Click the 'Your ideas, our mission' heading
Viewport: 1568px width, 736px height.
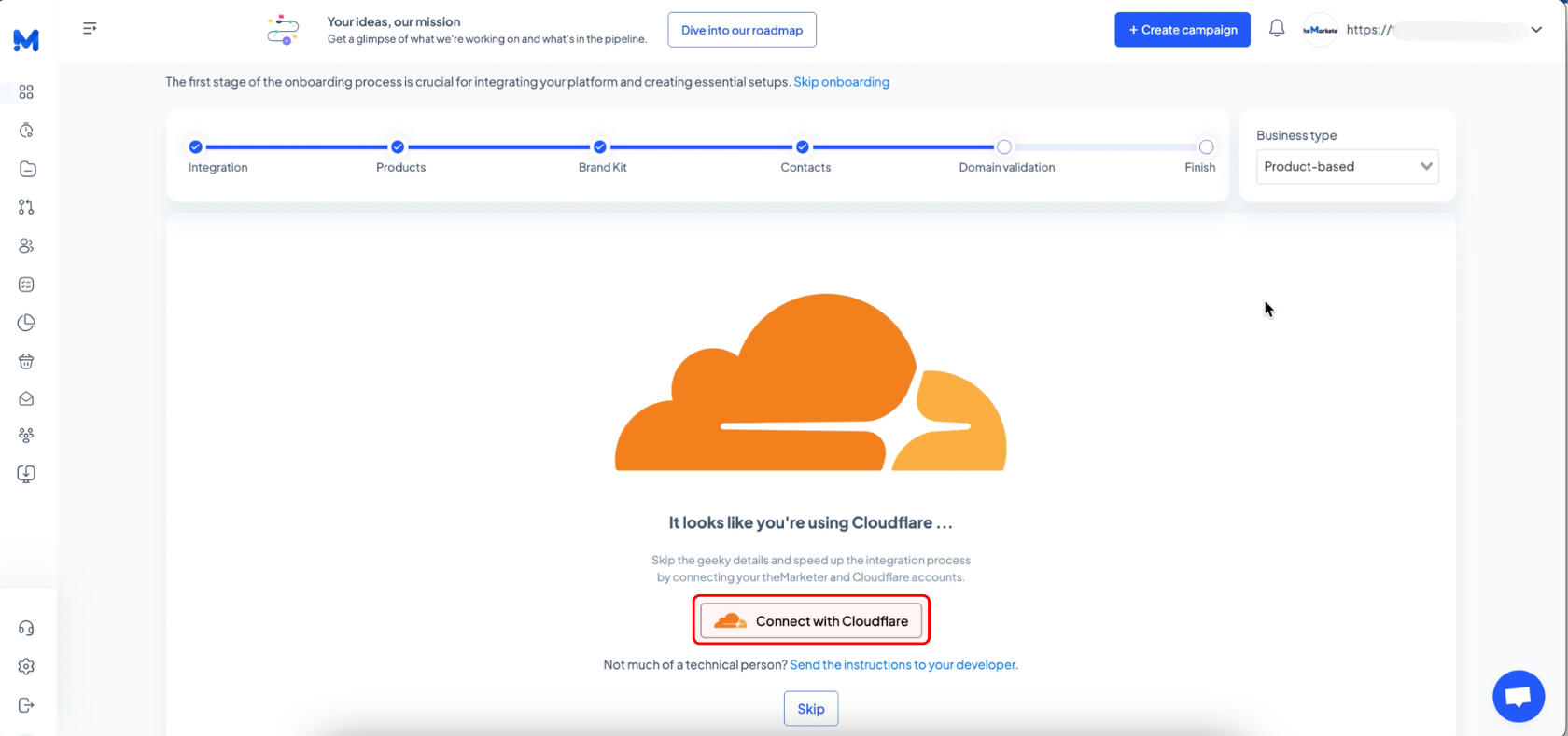click(x=394, y=21)
